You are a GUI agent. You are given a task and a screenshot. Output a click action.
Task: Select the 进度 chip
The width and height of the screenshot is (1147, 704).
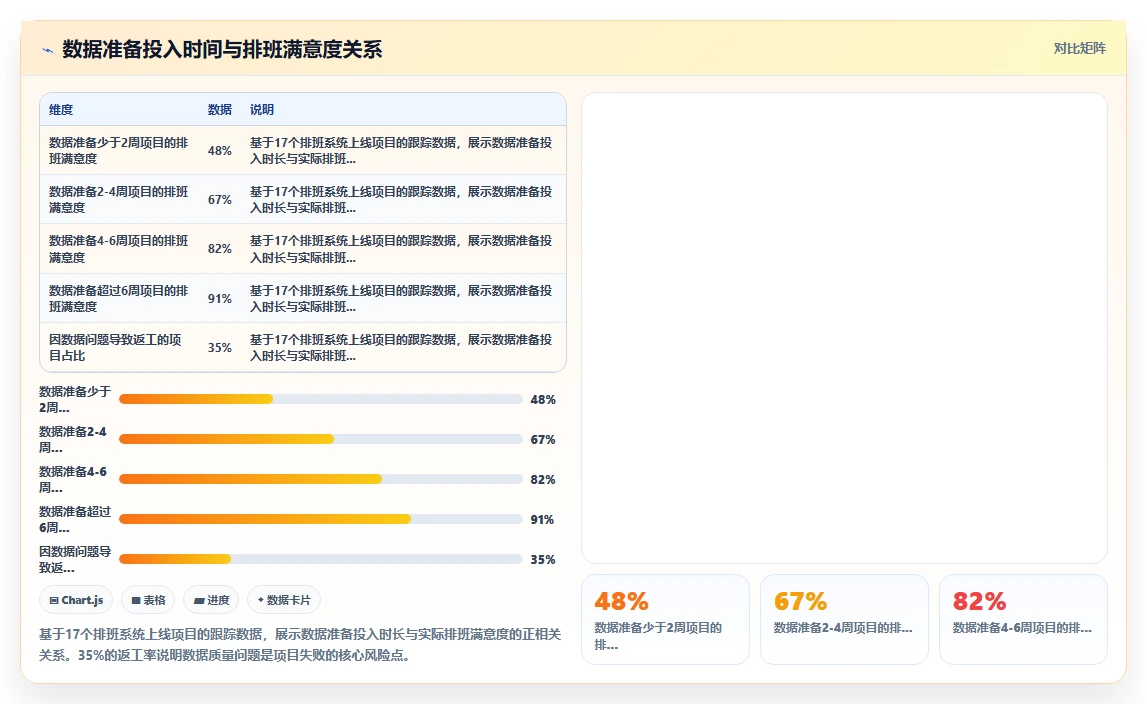[211, 600]
